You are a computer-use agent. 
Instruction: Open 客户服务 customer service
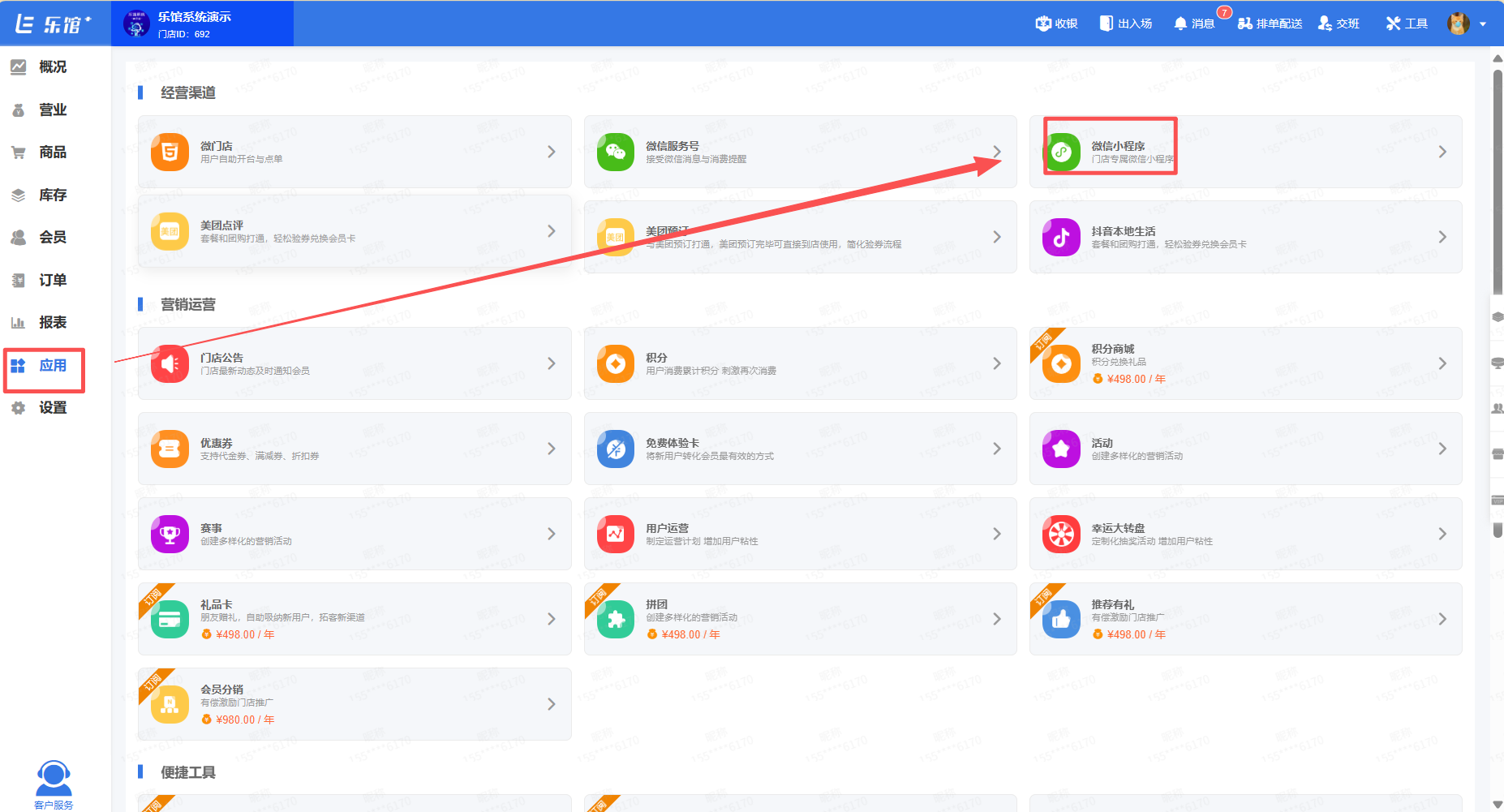pos(54,784)
